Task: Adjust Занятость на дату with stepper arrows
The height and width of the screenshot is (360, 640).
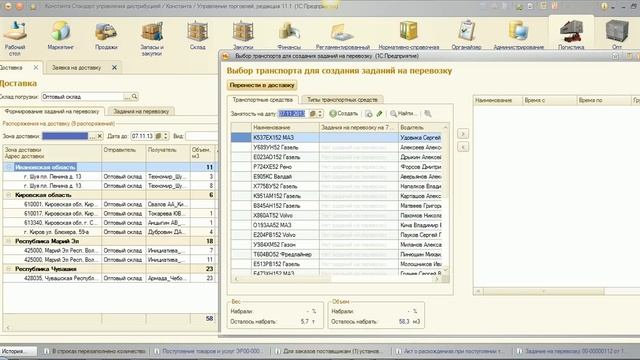Action: (x=320, y=113)
